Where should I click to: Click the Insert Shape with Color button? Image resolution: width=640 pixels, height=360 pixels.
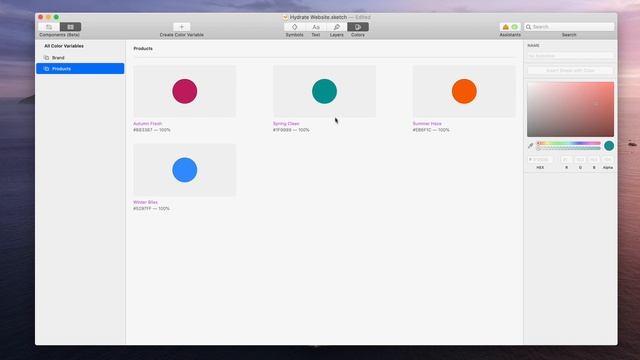point(570,71)
